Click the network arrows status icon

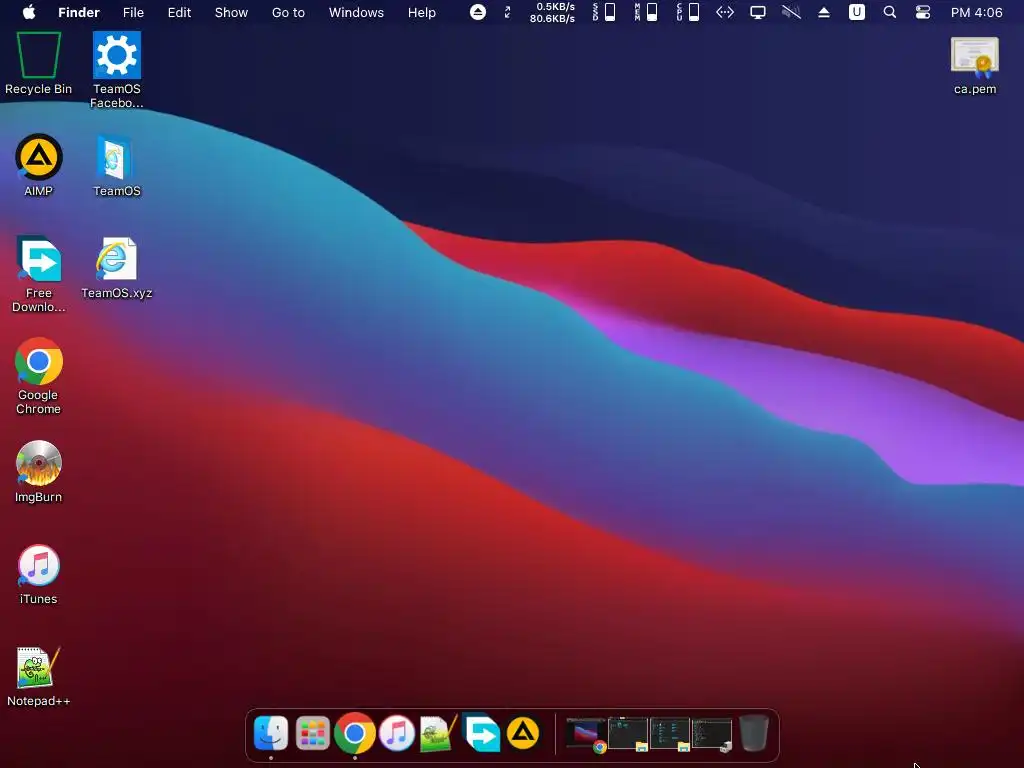coord(725,12)
